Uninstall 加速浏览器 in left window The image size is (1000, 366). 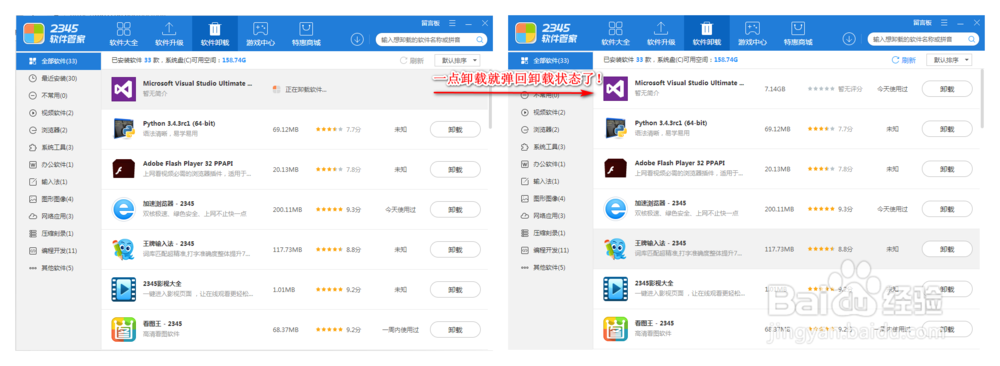point(455,210)
